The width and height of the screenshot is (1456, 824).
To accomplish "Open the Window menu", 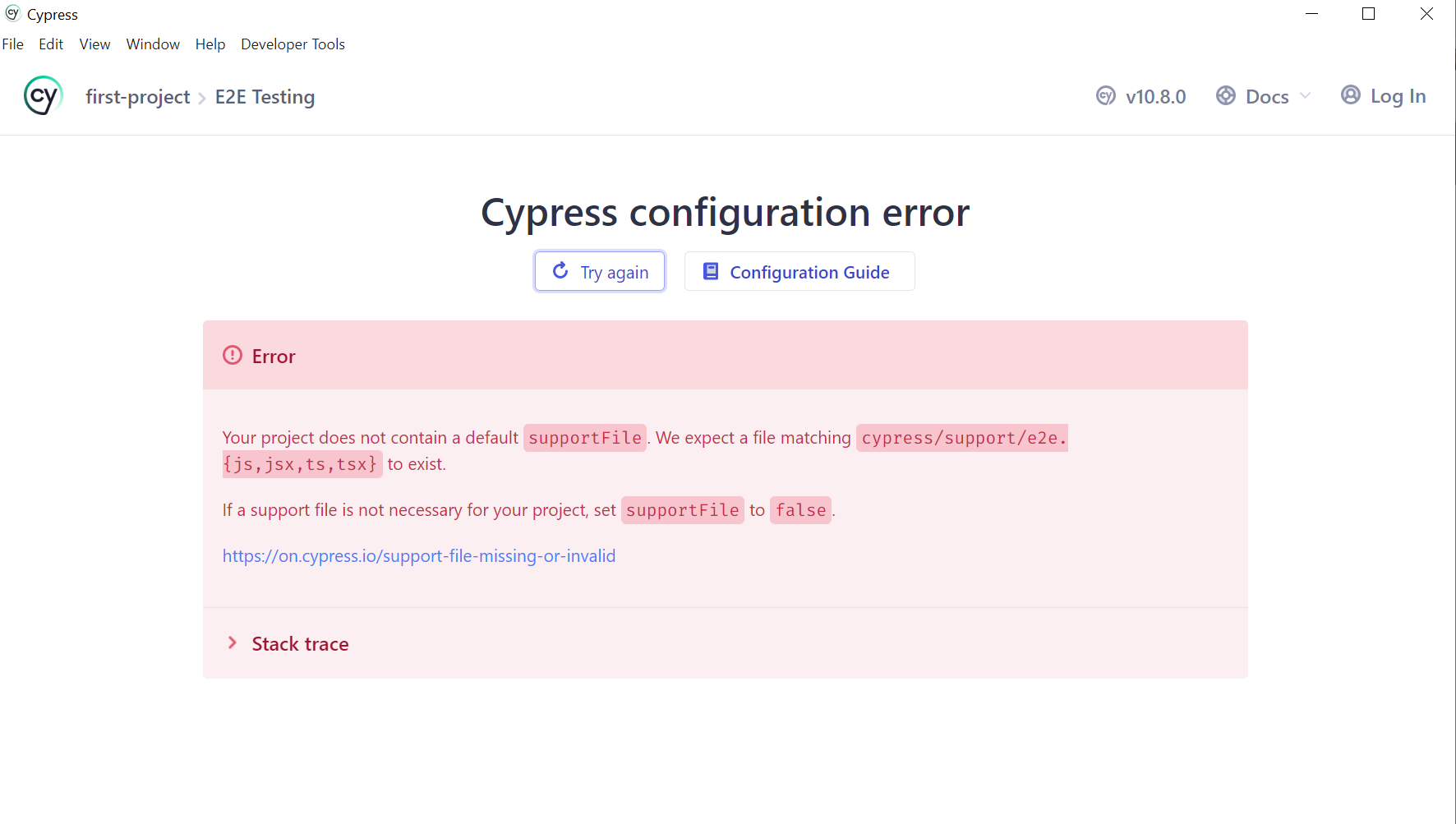I will point(153,44).
